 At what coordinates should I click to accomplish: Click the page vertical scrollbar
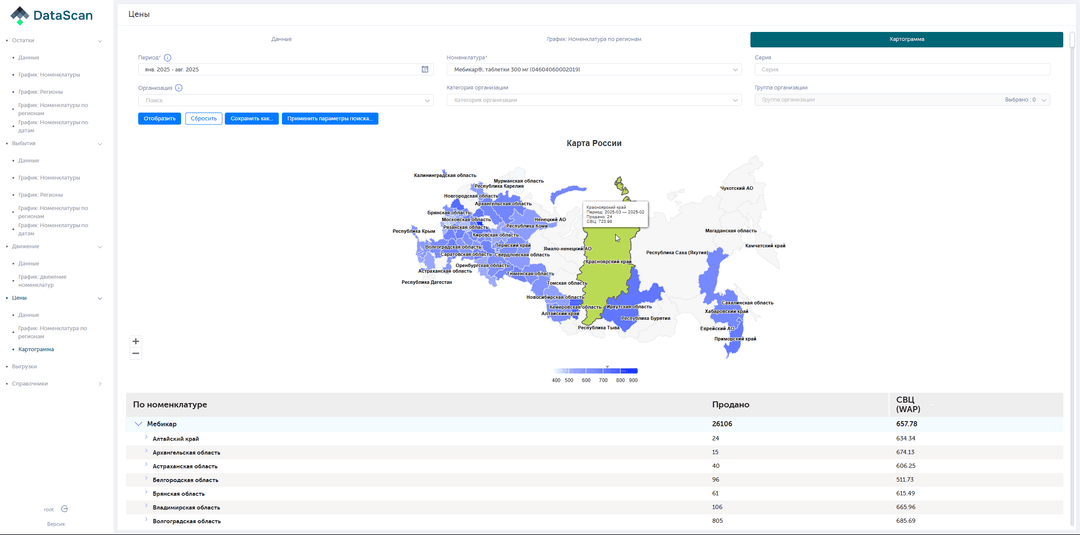point(1072,39)
